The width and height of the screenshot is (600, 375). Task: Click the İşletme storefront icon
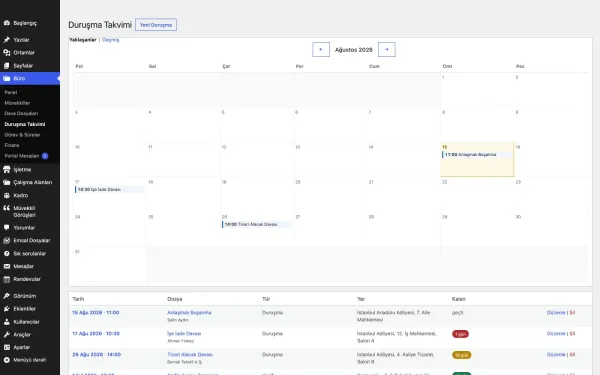tap(7, 170)
